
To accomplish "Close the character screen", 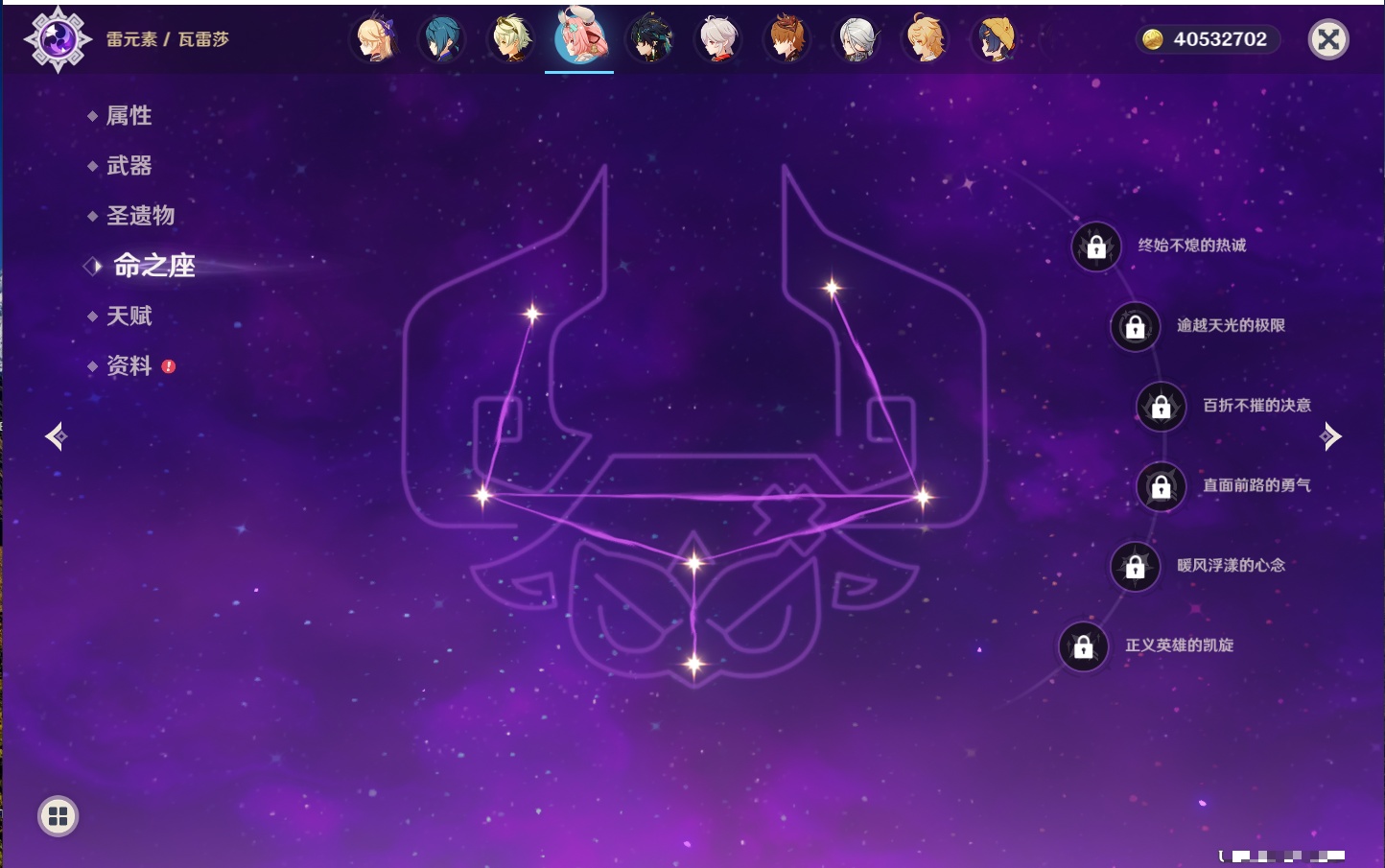I will click(1328, 39).
